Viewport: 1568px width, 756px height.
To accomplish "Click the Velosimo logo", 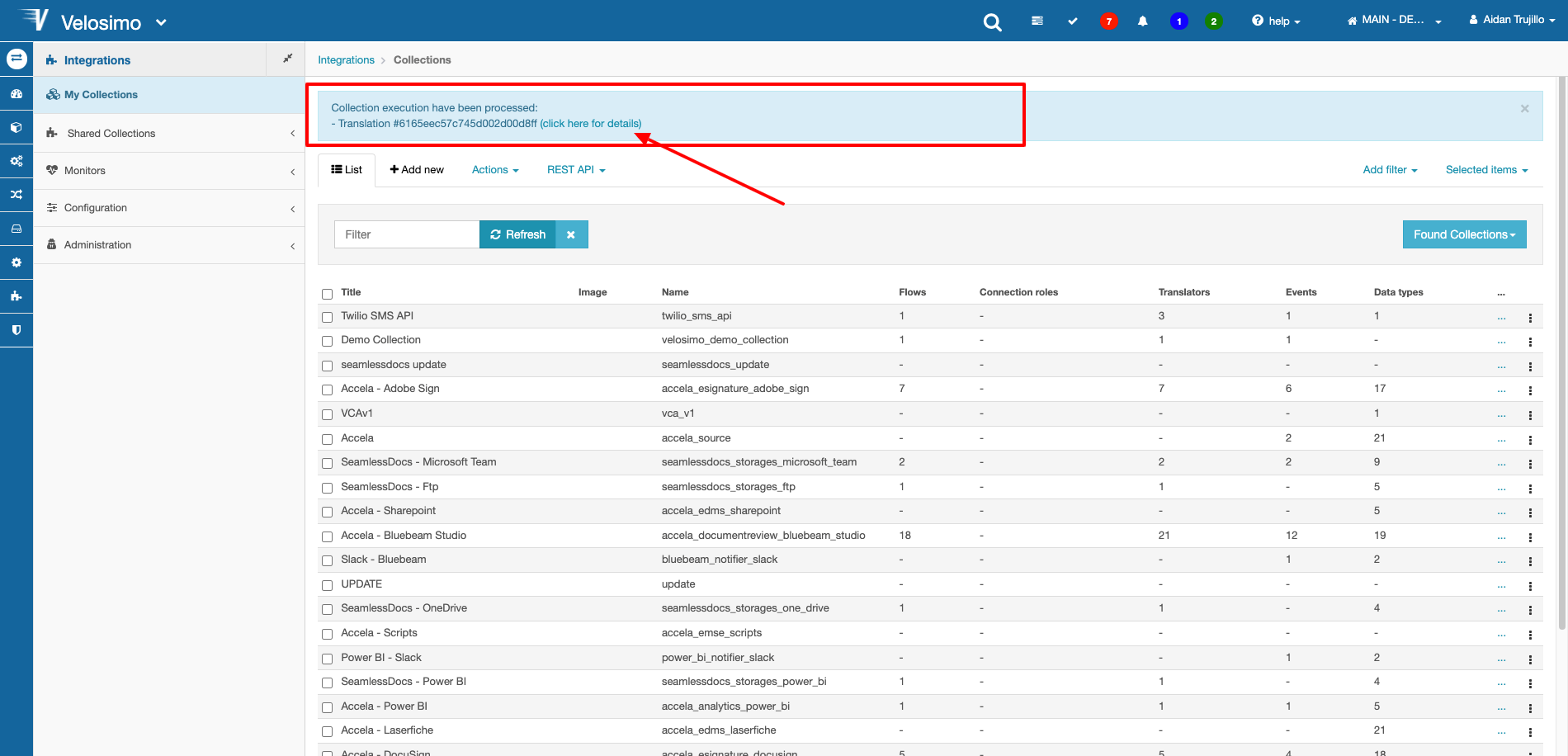I will 35,20.
